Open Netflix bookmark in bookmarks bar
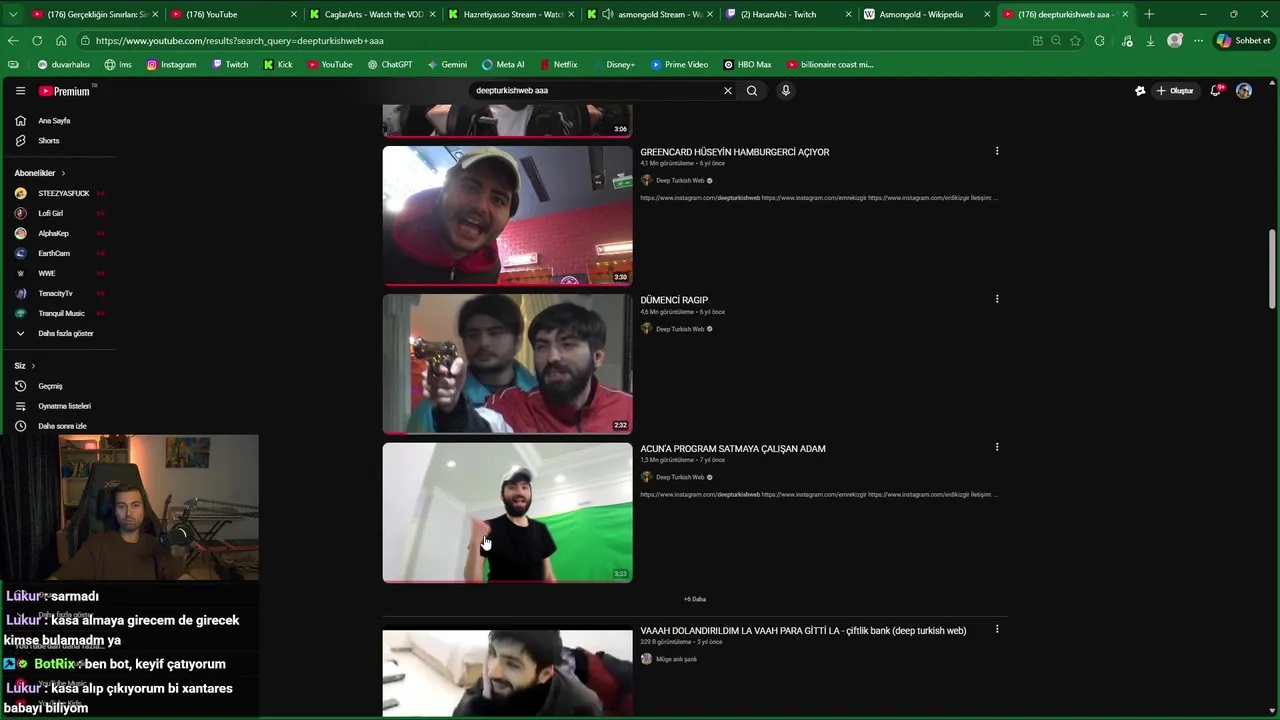This screenshot has width=1280, height=720. [558, 65]
